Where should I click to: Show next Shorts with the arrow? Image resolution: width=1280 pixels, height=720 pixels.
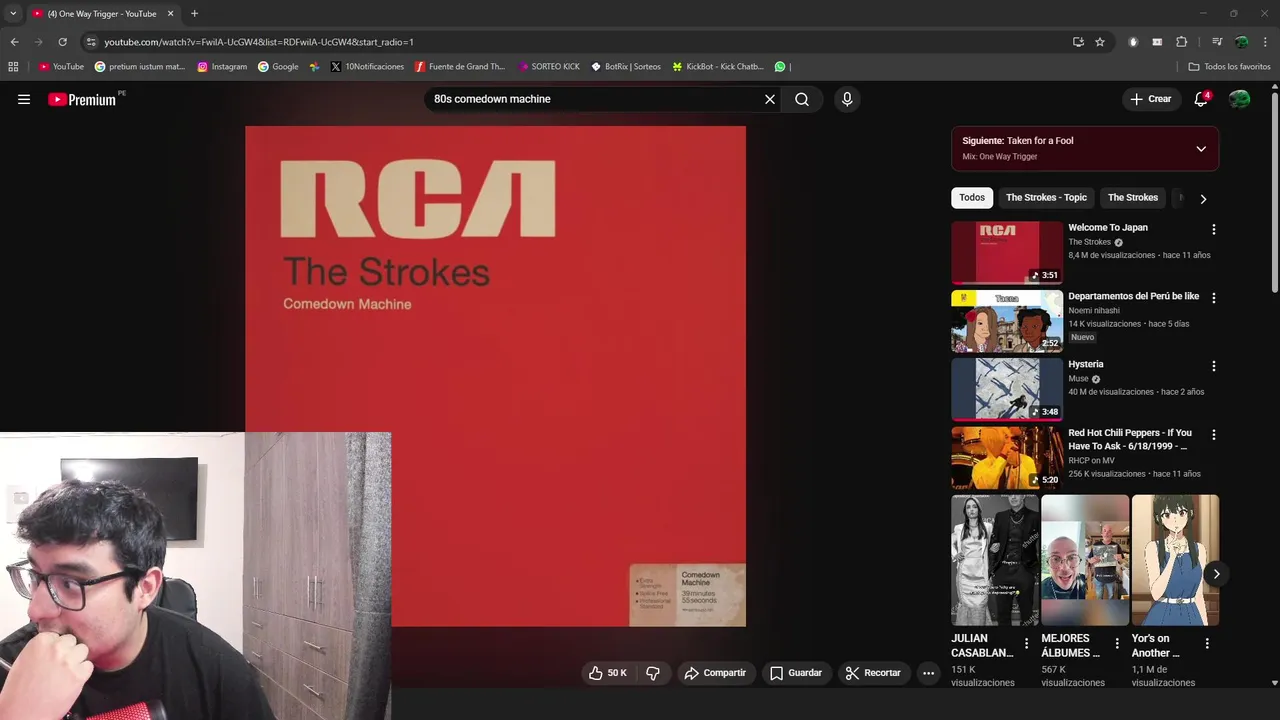pyautogui.click(x=1216, y=574)
